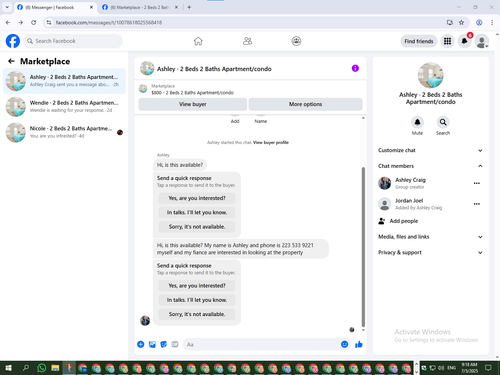Bookmark this page star icon
This screenshot has width=500, height=375.
pyautogui.click(x=461, y=22)
